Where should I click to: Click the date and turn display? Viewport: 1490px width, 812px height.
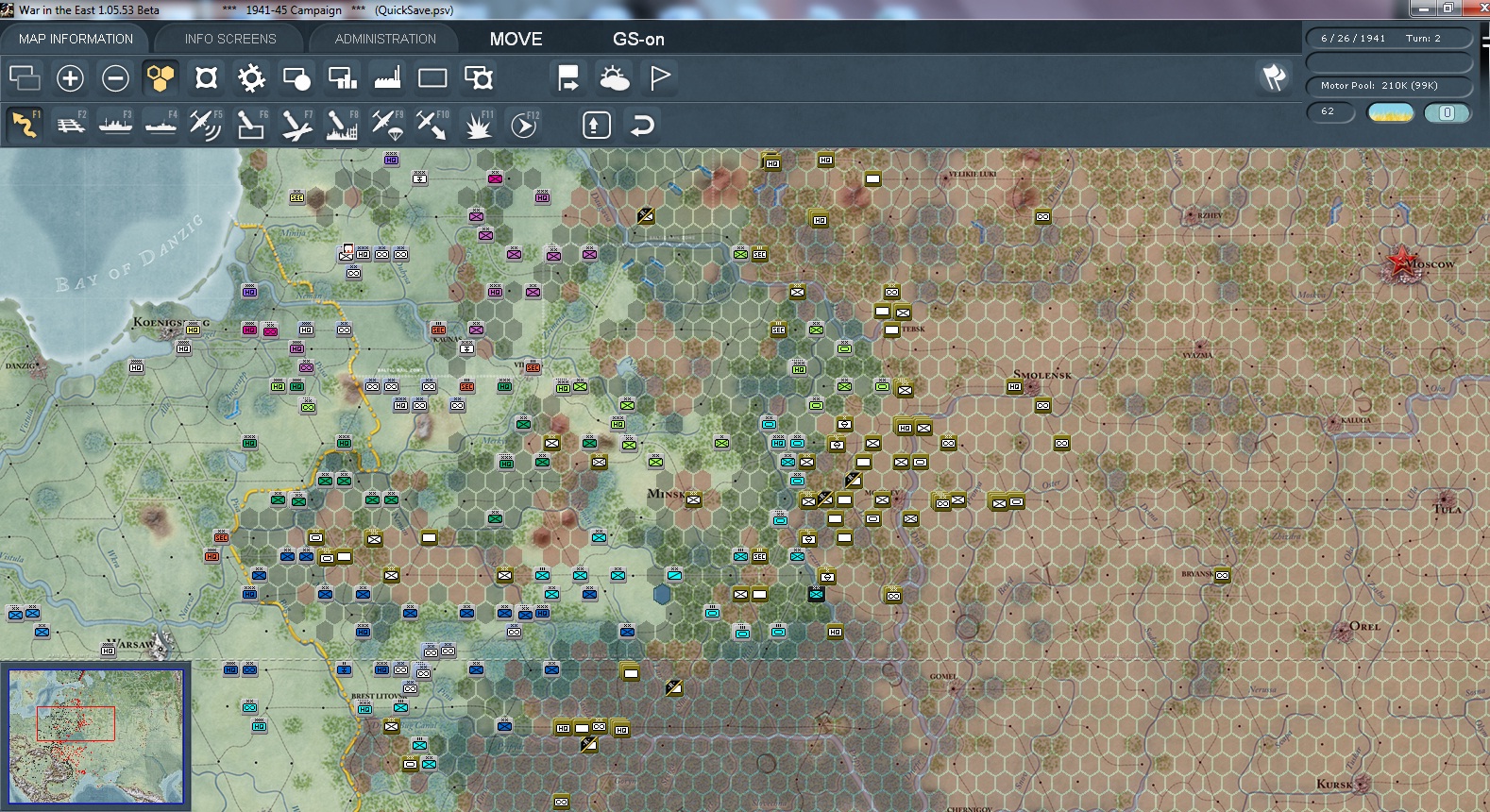(1388, 38)
